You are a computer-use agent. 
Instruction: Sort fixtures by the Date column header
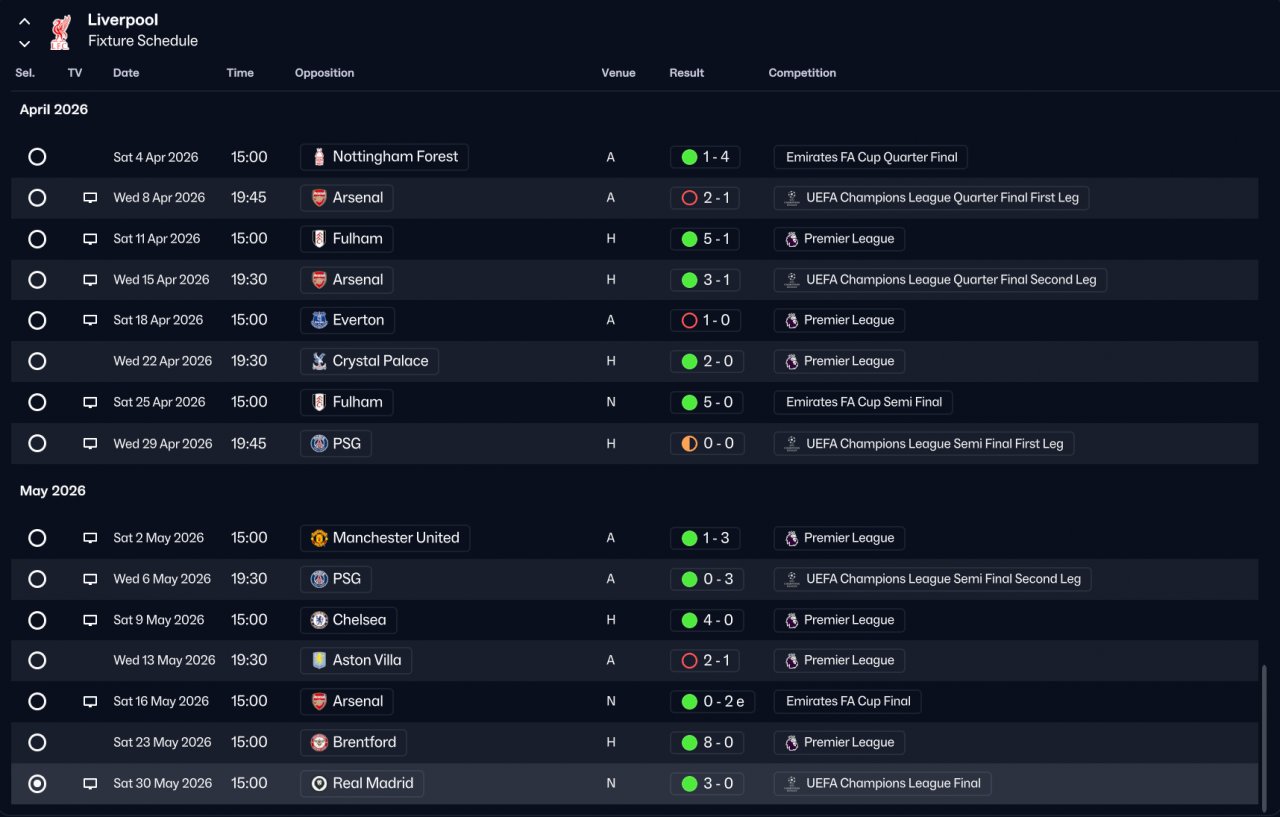[126, 73]
